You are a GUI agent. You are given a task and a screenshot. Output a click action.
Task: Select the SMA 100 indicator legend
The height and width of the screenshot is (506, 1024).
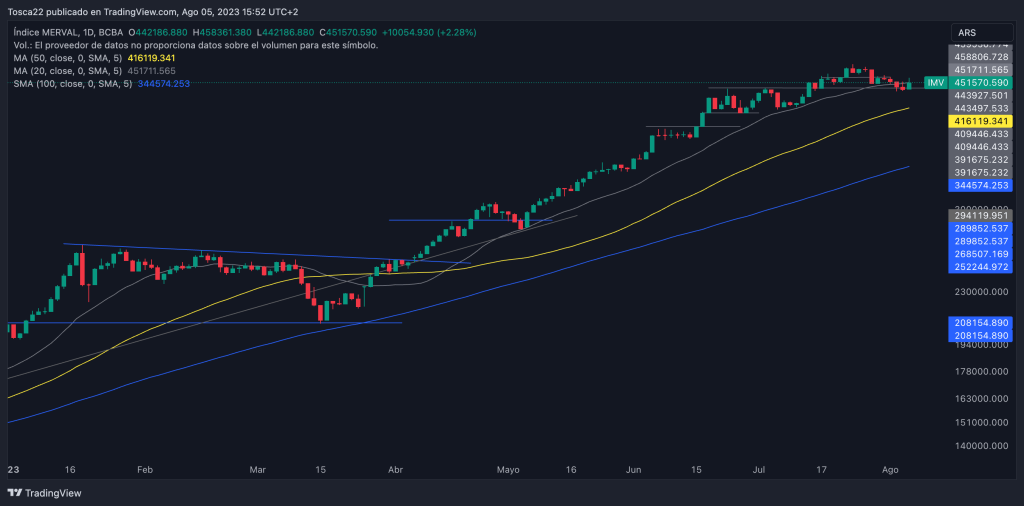(x=72, y=84)
